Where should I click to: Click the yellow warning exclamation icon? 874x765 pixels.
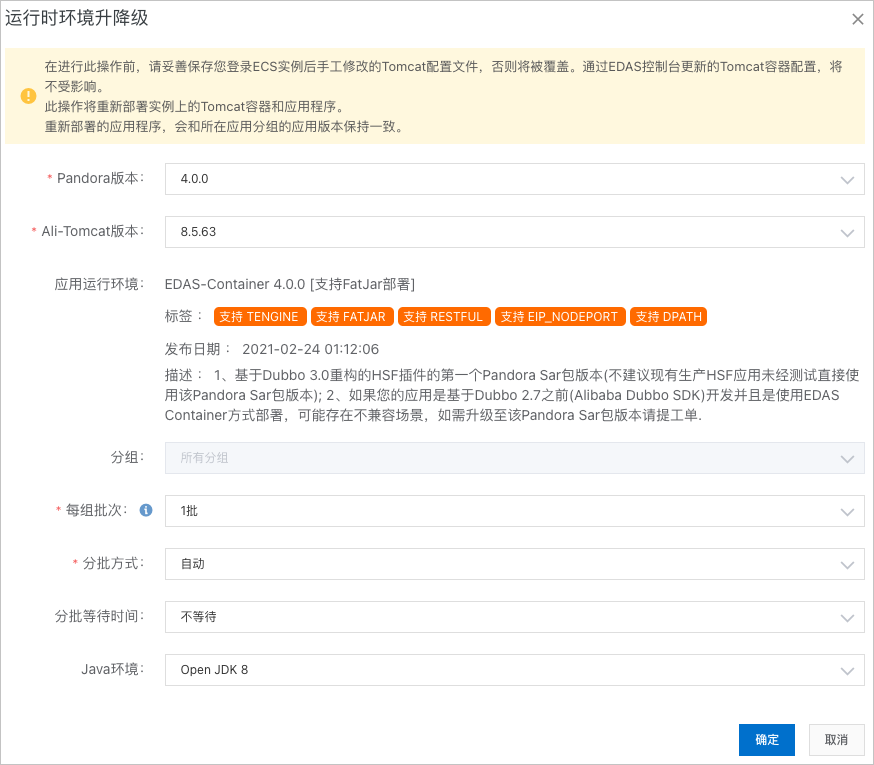[x=28, y=96]
